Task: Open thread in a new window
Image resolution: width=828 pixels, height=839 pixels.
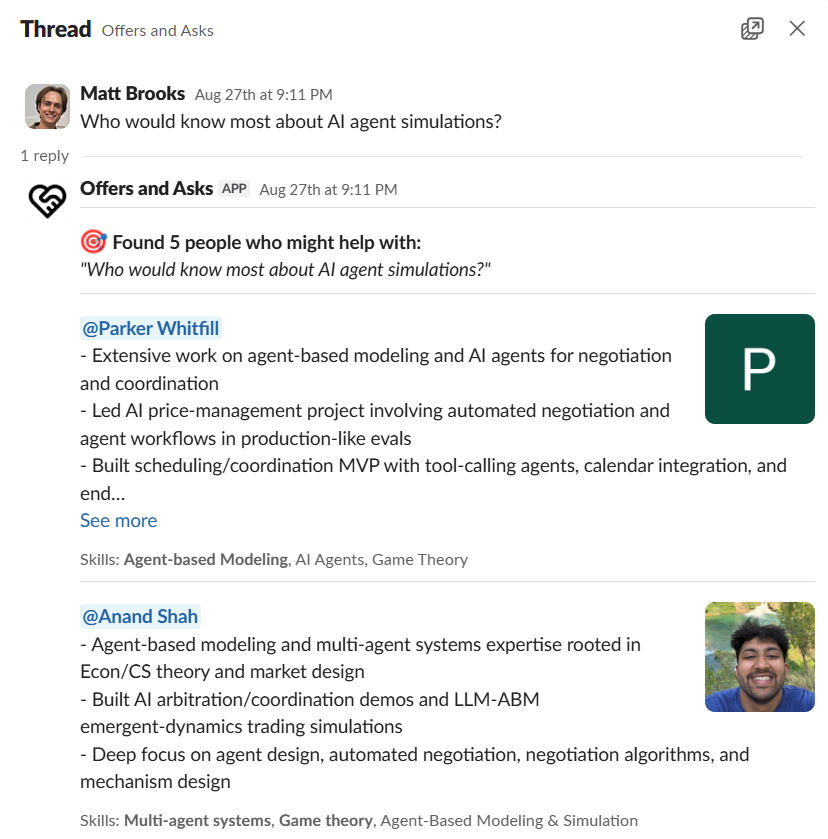Action: (x=752, y=28)
